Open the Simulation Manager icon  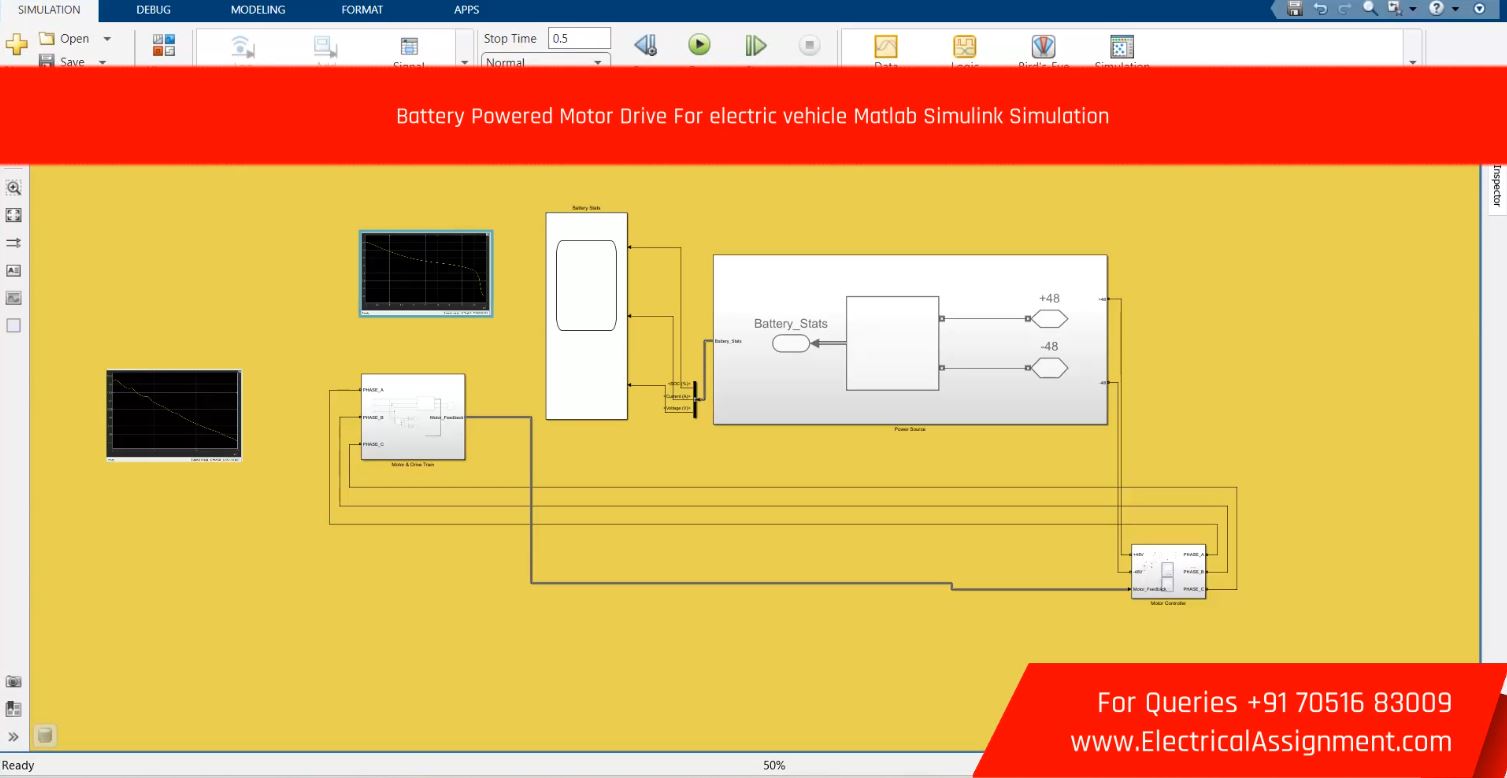pos(1122,47)
